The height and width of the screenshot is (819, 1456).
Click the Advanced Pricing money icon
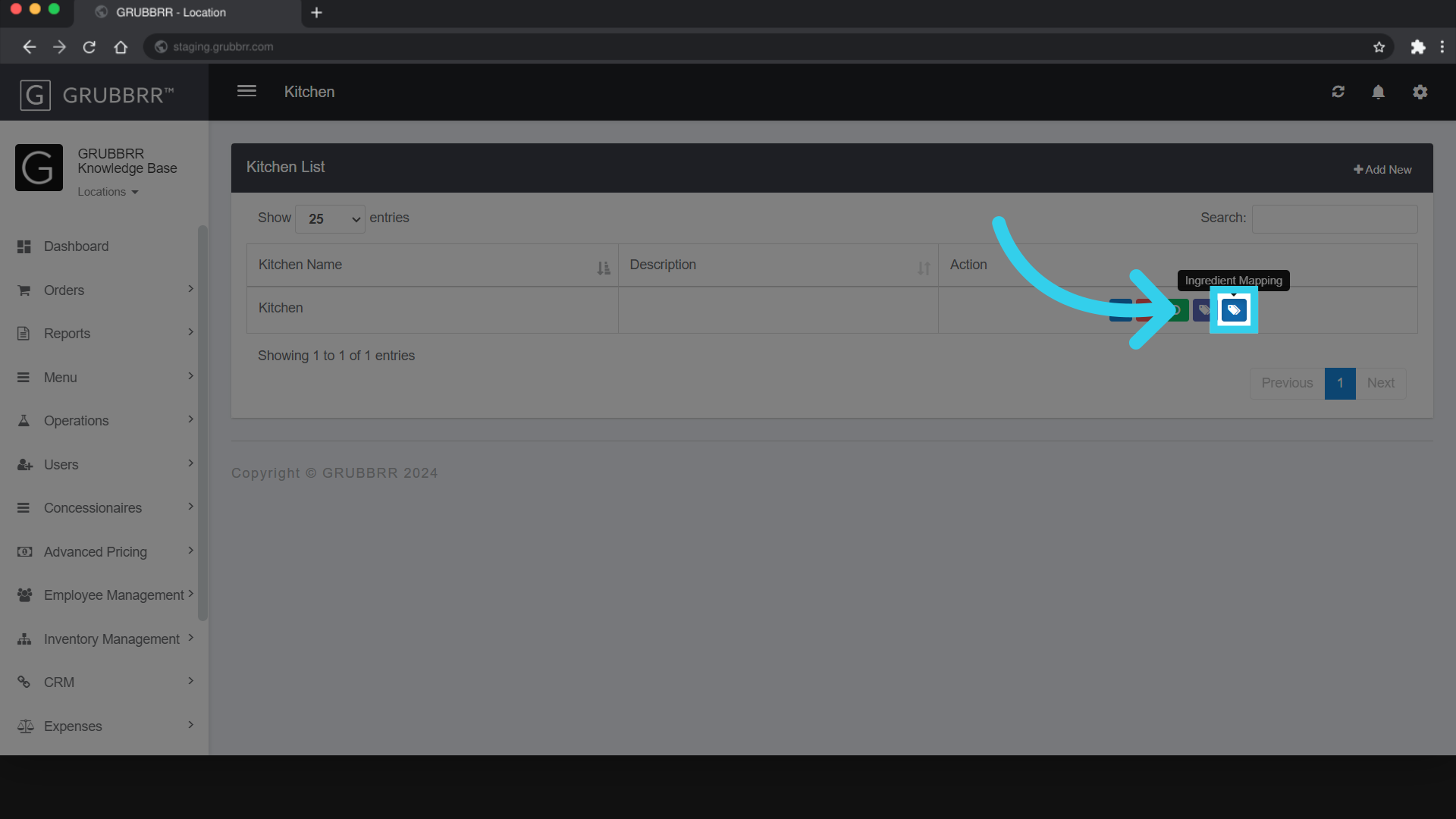point(25,552)
